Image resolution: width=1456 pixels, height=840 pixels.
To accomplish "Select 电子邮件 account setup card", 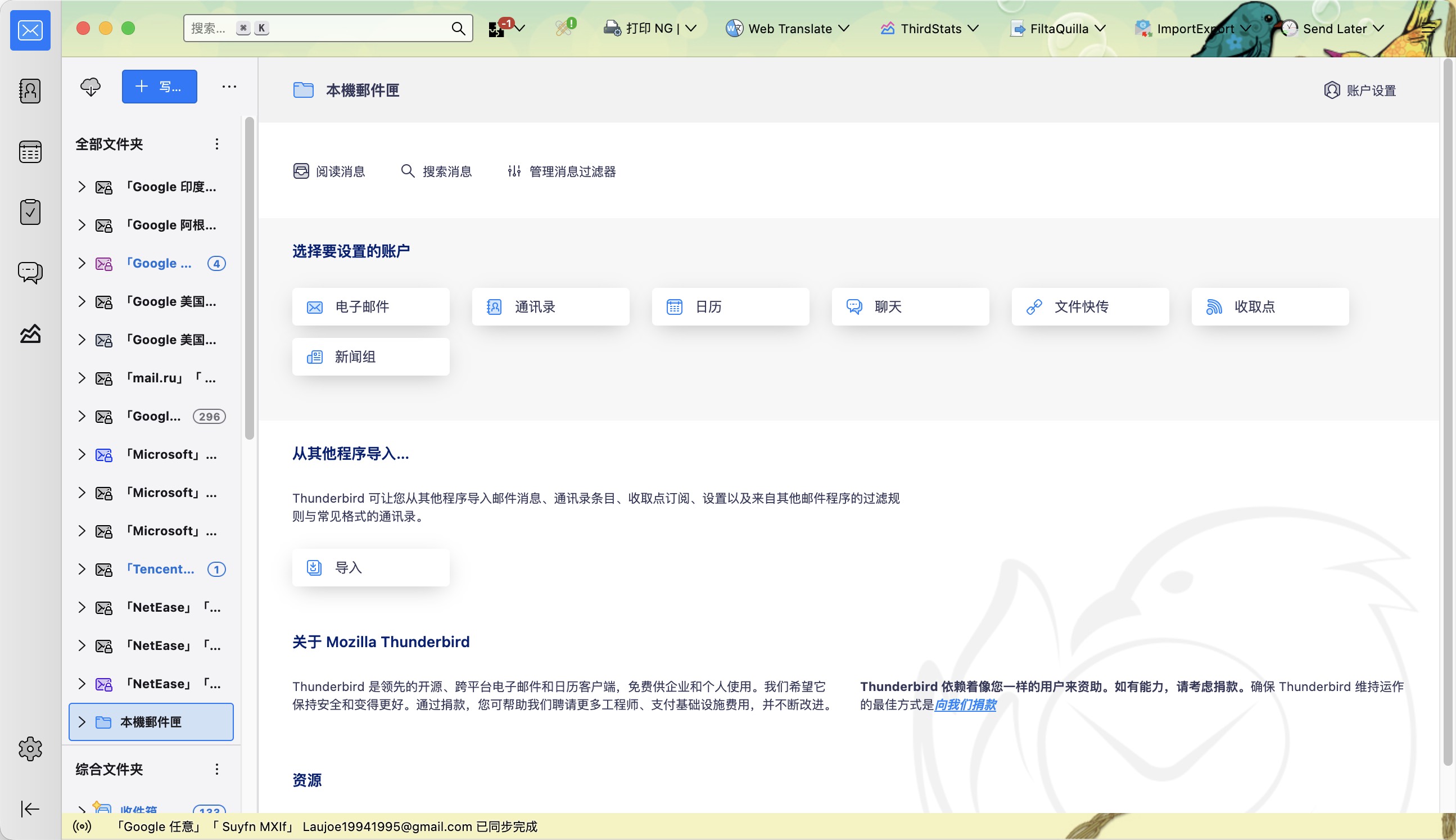I will 370,306.
